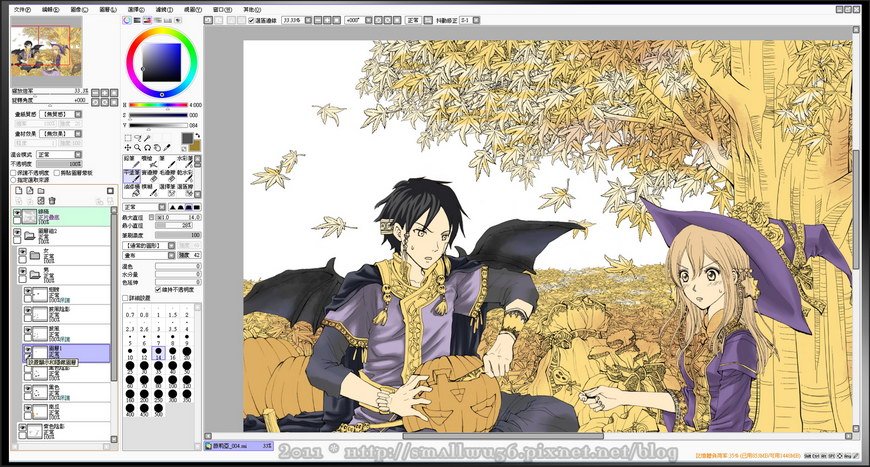Select the 選擇筆 selection pen tool
Viewport: 870px width, 467px height.
166,190
